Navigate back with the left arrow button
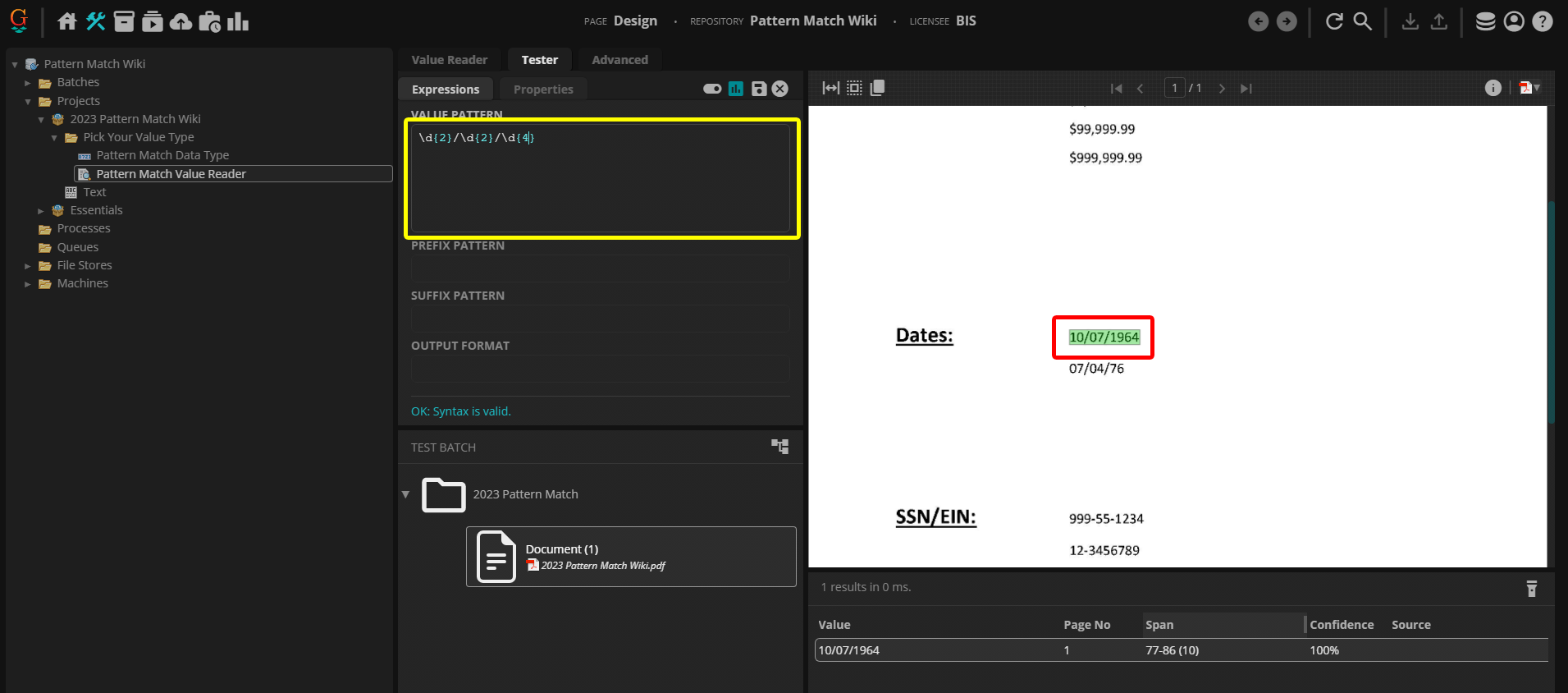This screenshot has width=1568, height=693. pos(1259,21)
